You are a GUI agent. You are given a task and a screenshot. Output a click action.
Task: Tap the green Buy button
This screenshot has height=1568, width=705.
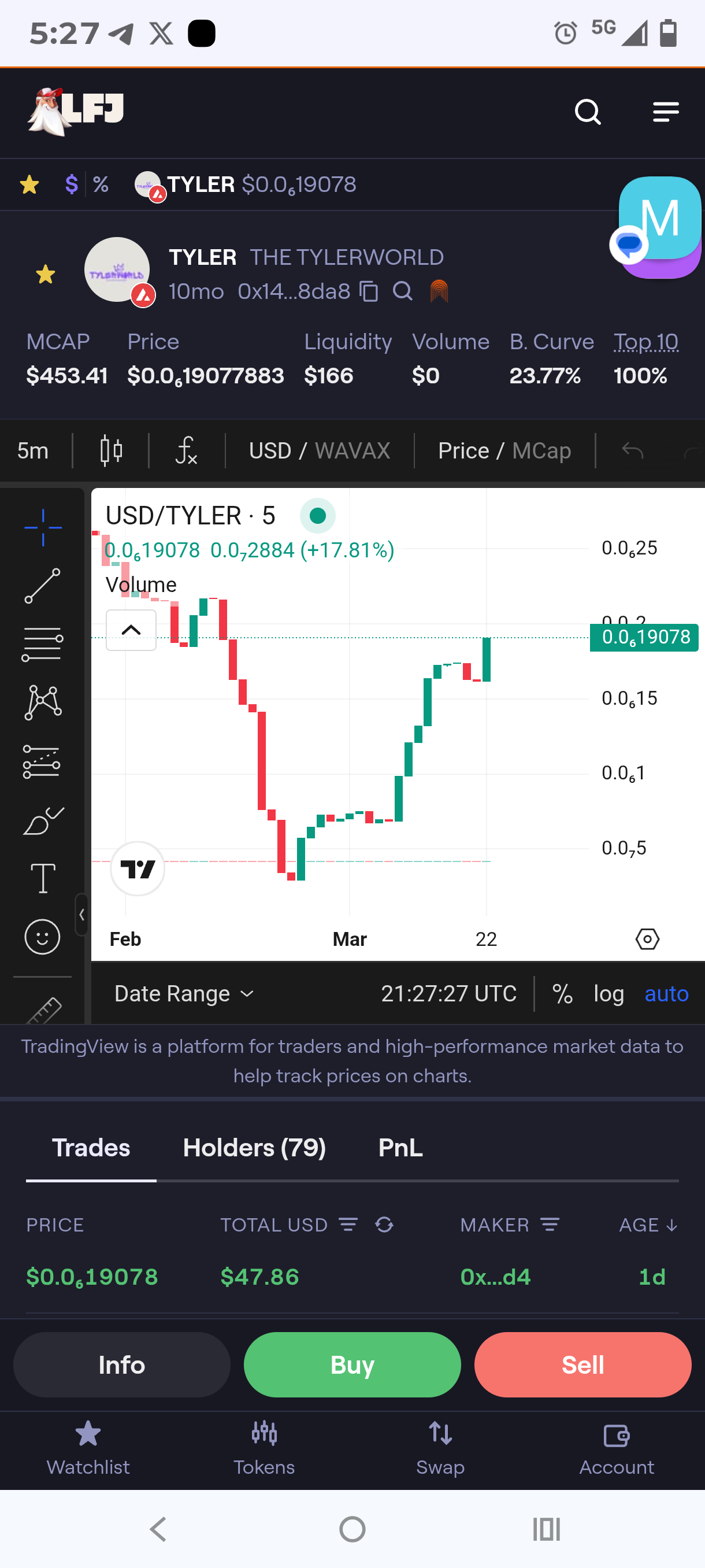pyautogui.click(x=352, y=1364)
